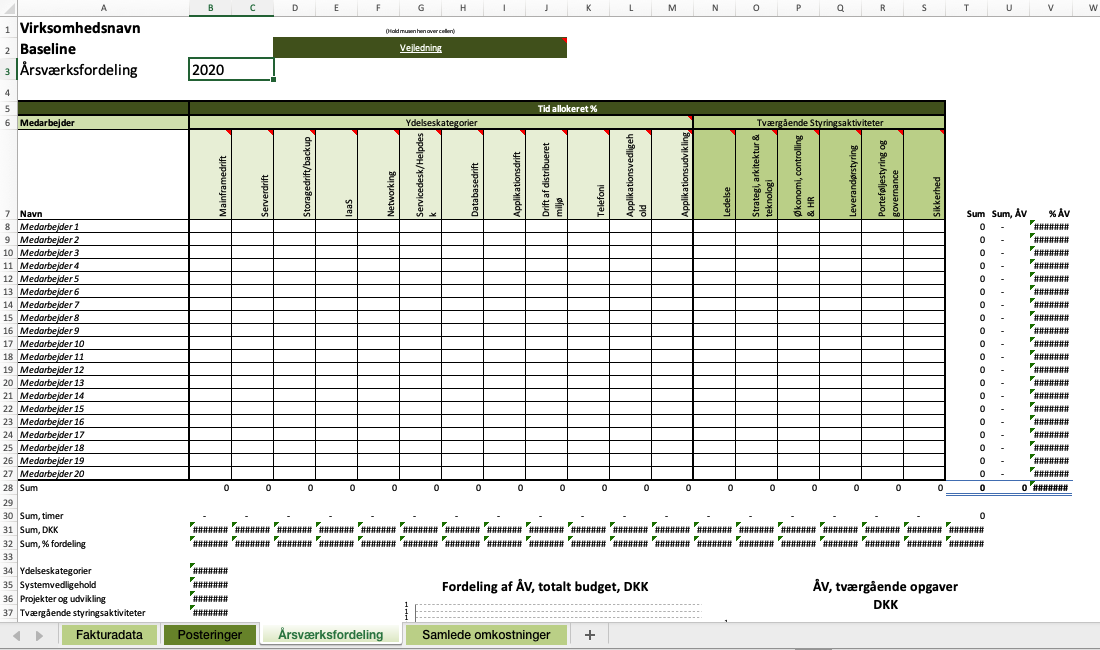Click the previous sheet navigation arrow
This screenshot has height=650, width=1100.
[16, 635]
